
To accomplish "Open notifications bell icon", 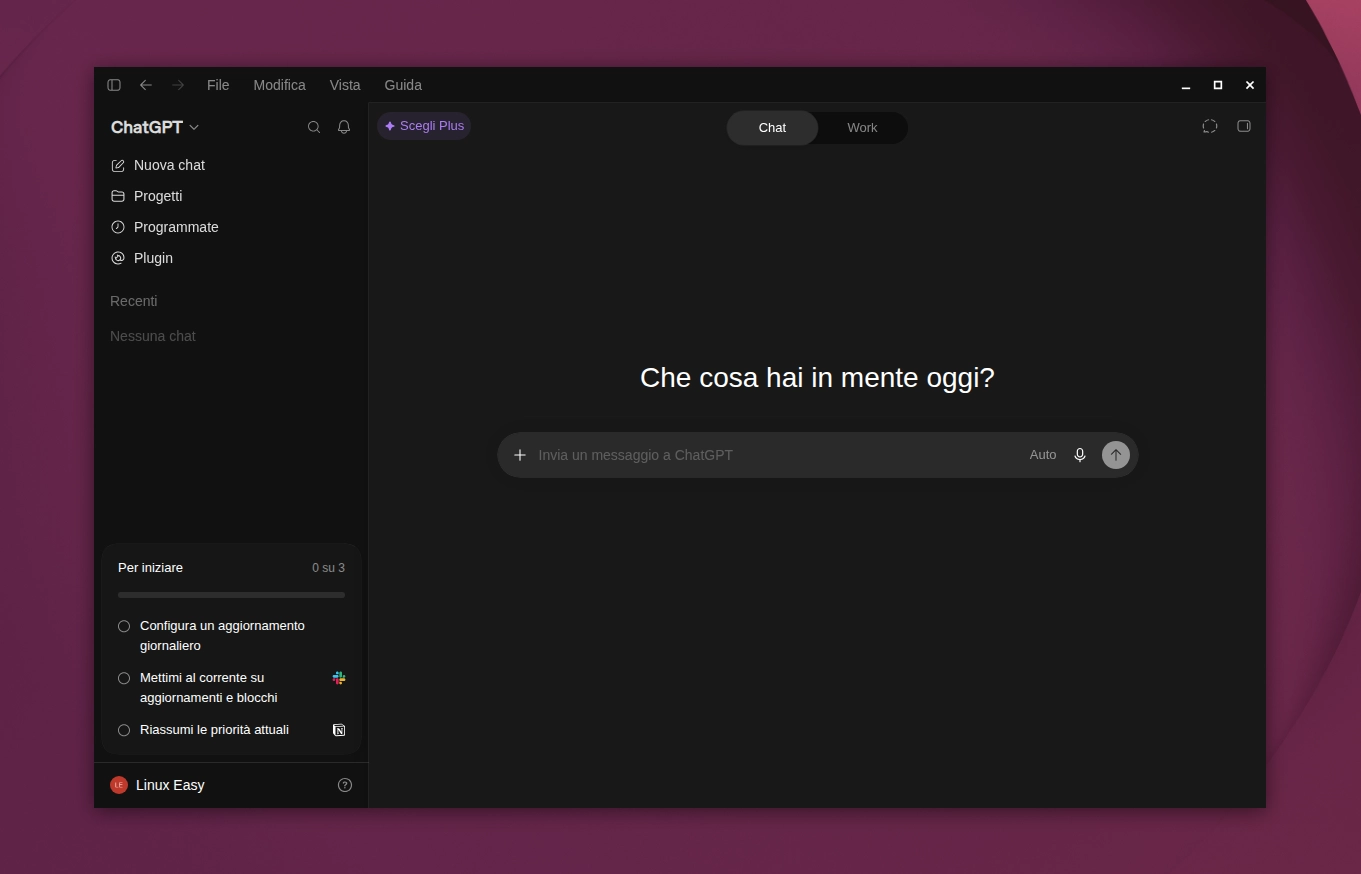I will click(344, 127).
